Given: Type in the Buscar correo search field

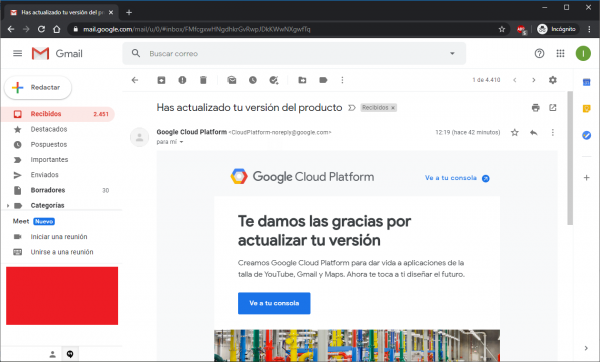Looking at the screenshot, I should (295, 54).
